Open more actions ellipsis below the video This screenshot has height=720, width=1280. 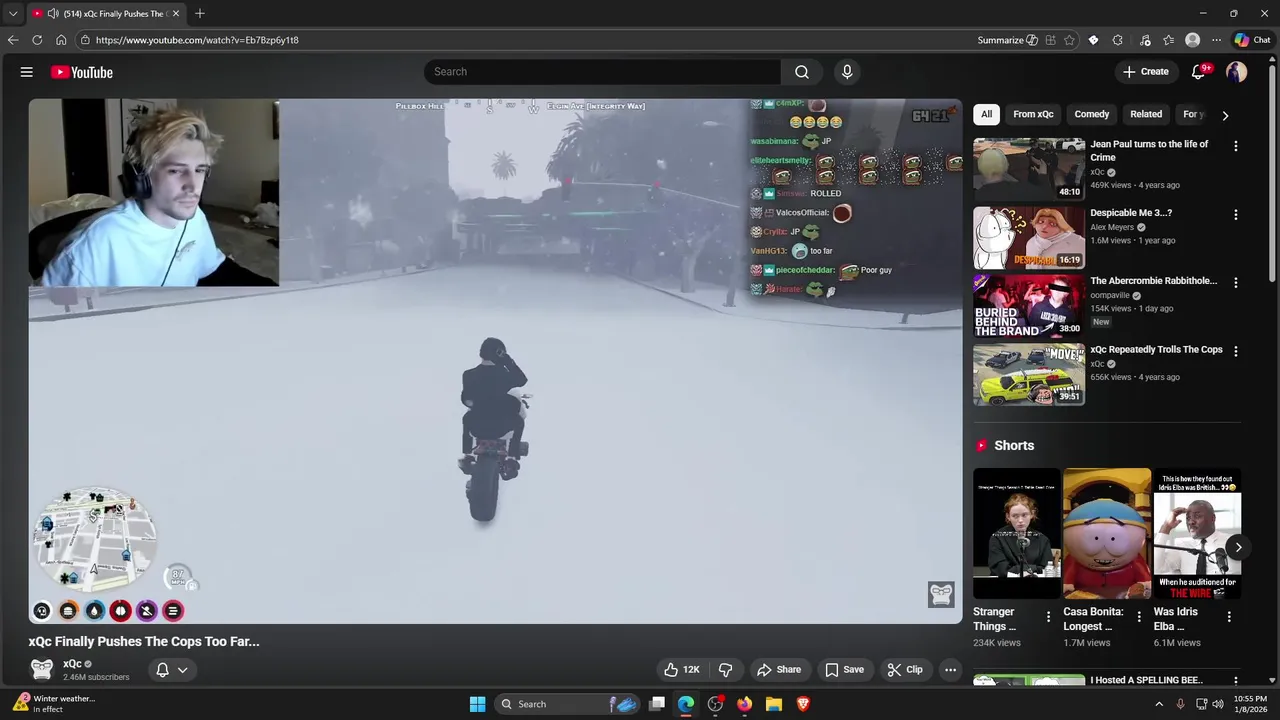[951, 670]
